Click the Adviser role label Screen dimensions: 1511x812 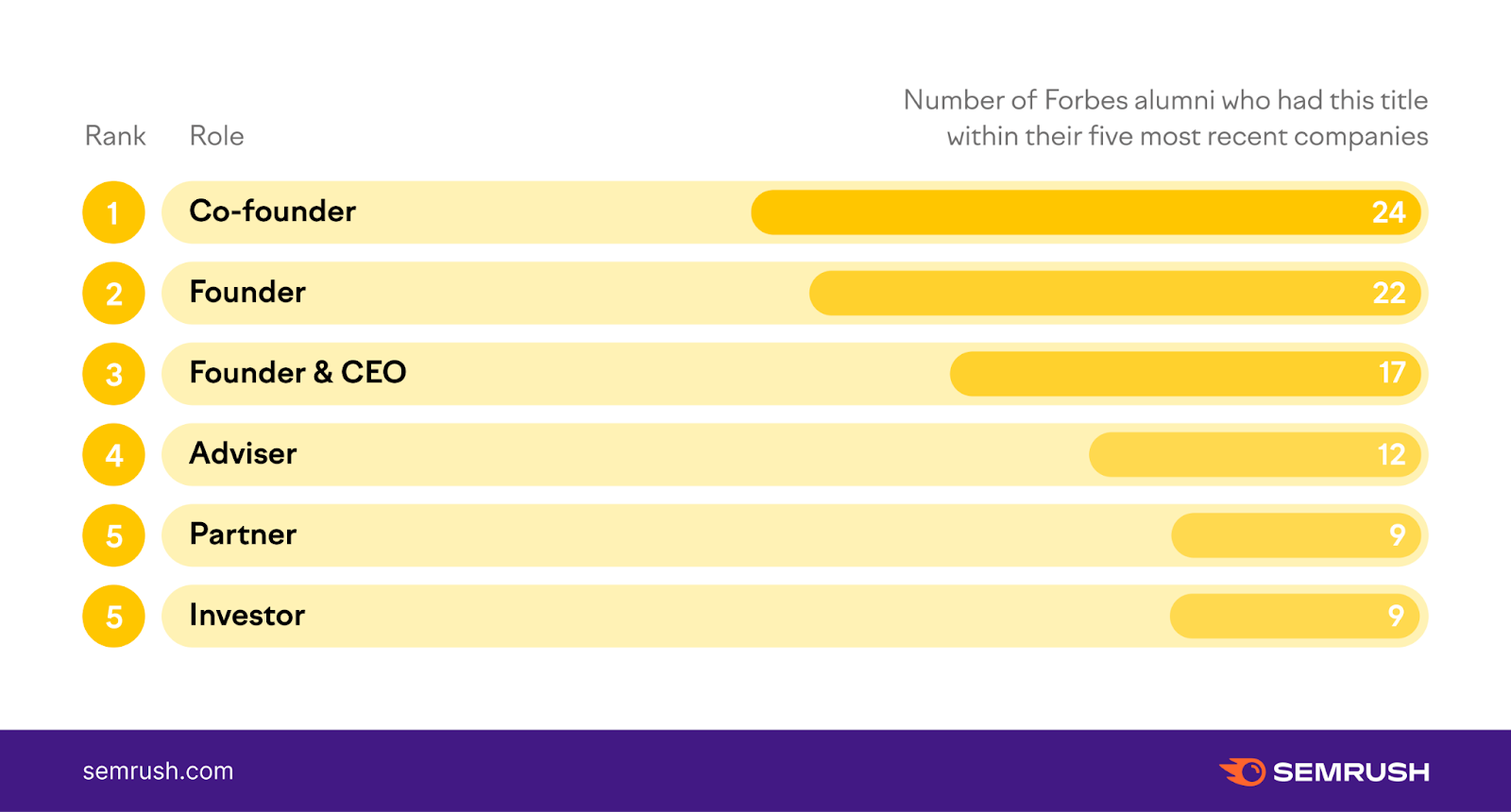tap(243, 454)
